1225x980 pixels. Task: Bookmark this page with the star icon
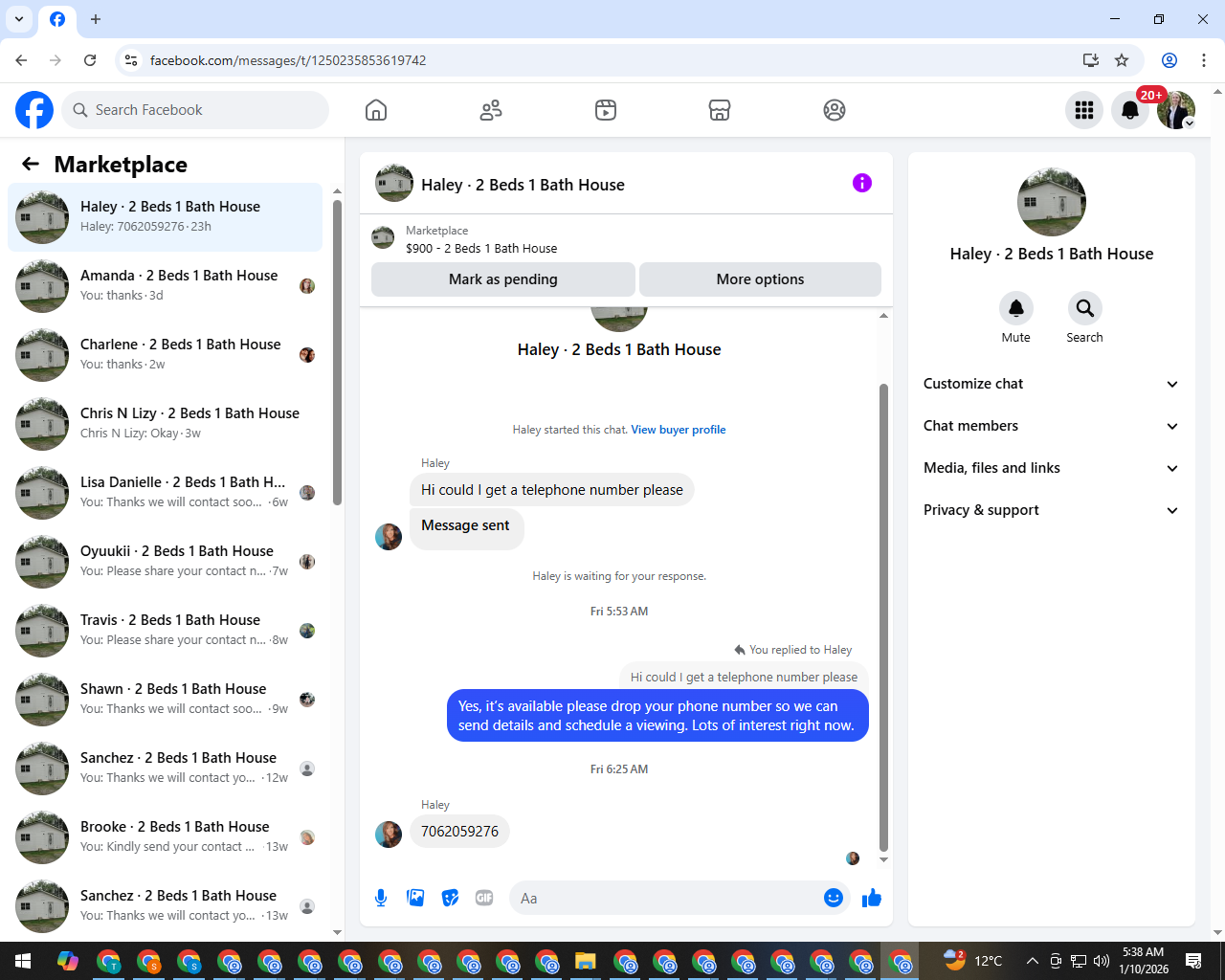[1122, 60]
